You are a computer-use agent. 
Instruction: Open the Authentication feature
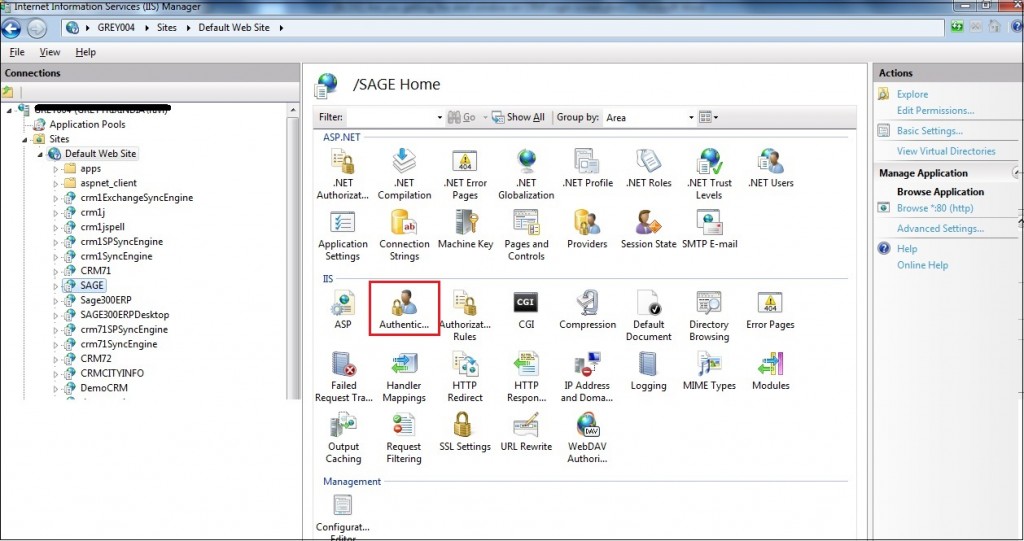click(404, 310)
